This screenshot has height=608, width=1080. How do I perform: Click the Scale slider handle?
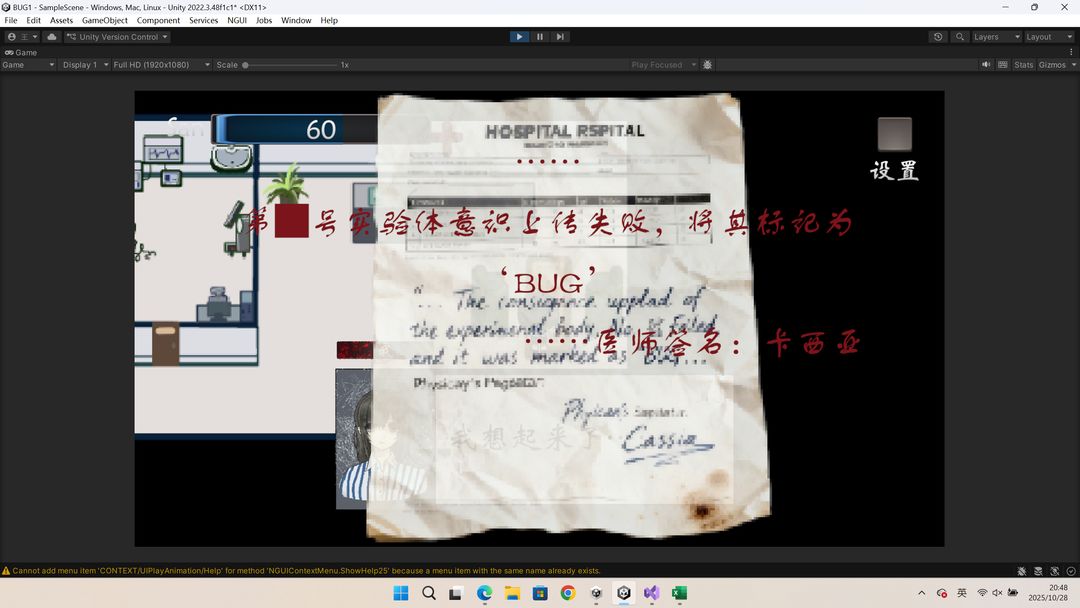(x=246, y=65)
